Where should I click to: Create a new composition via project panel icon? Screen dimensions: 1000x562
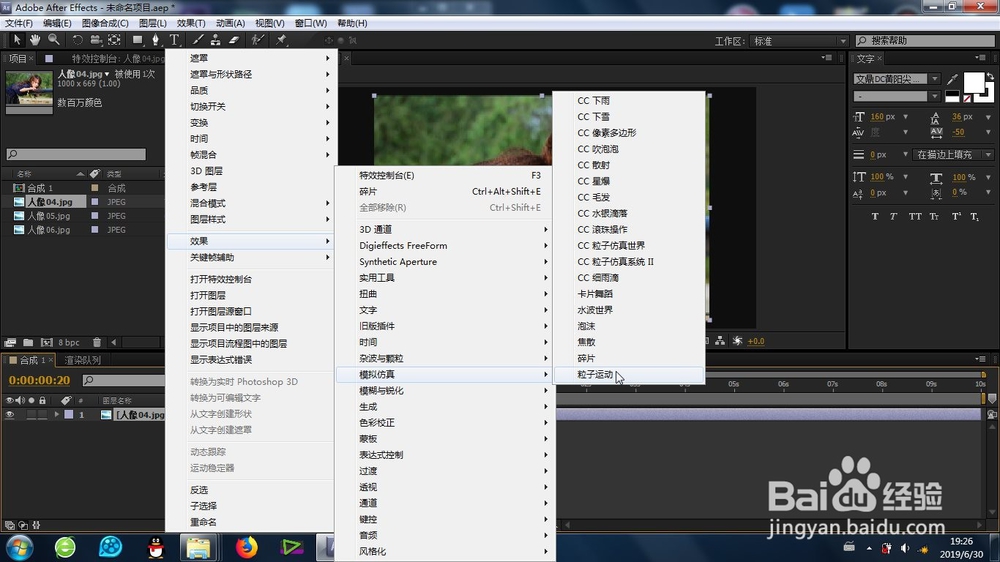(x=47, y=343)
